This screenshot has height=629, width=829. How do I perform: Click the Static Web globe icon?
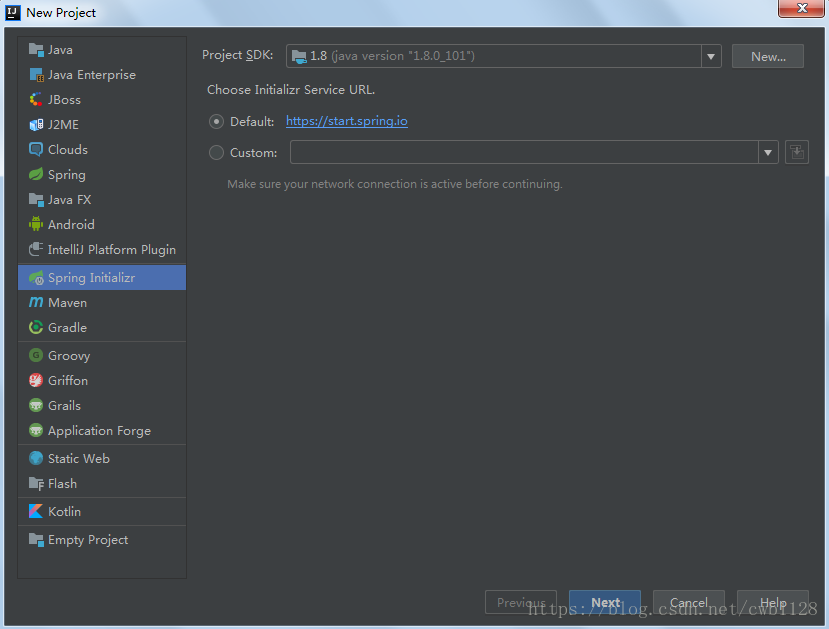point(36,458)
